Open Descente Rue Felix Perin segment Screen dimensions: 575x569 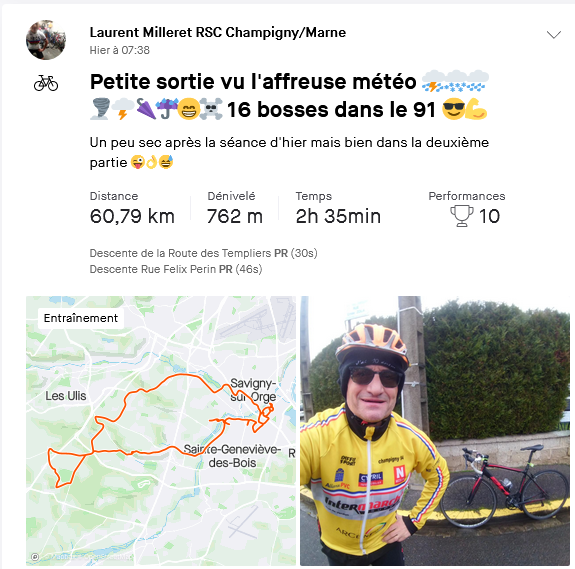point(176,269)
